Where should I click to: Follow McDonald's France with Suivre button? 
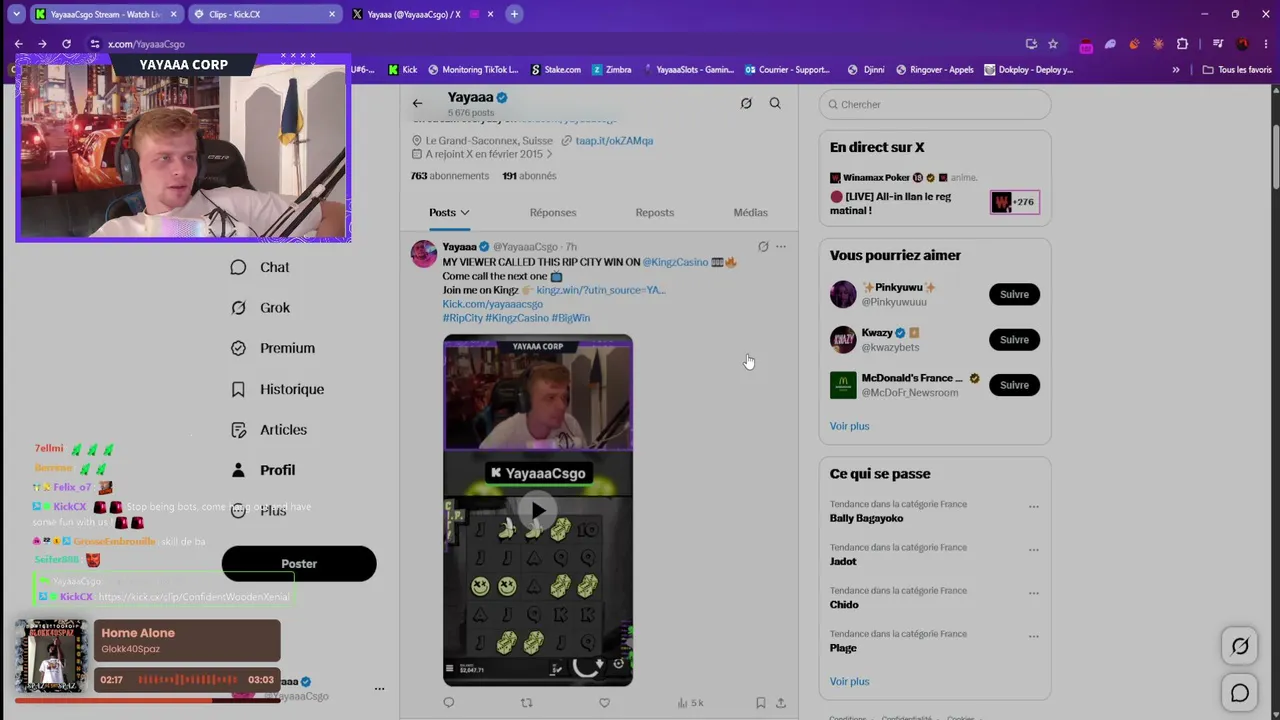1014,385
